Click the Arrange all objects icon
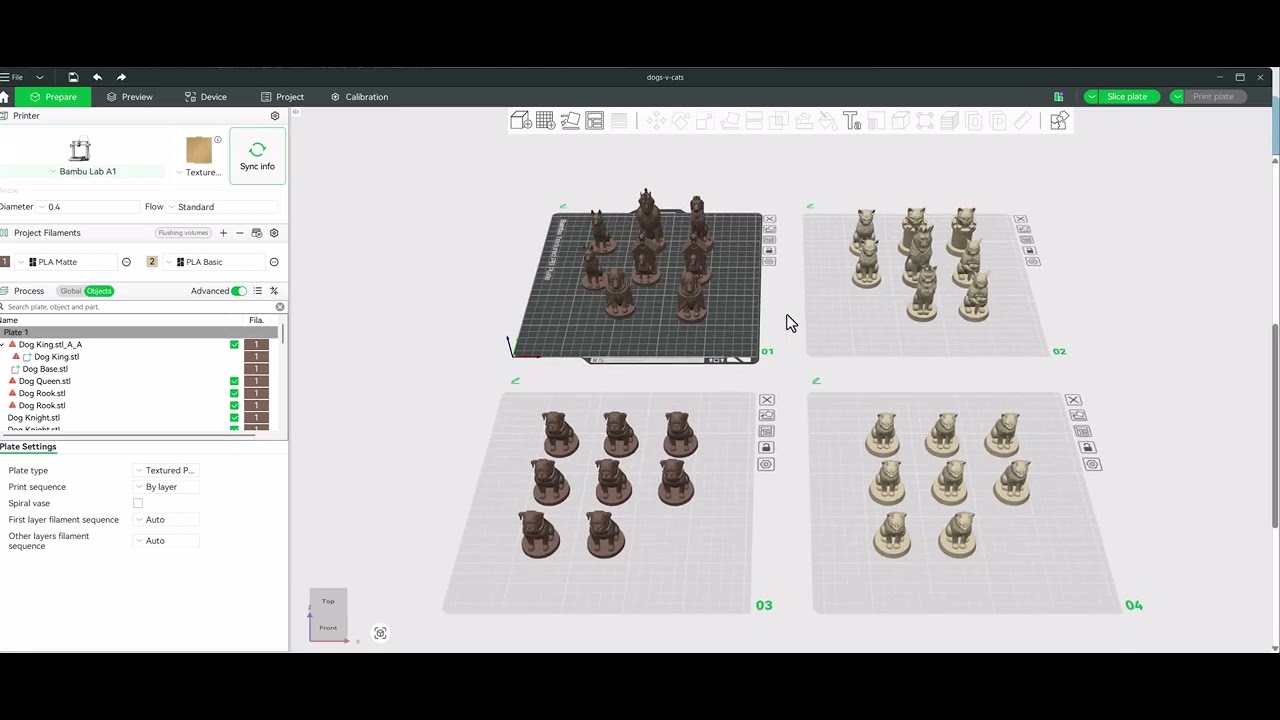This screenshot has height=720, width=1280. tap(594, 121)
